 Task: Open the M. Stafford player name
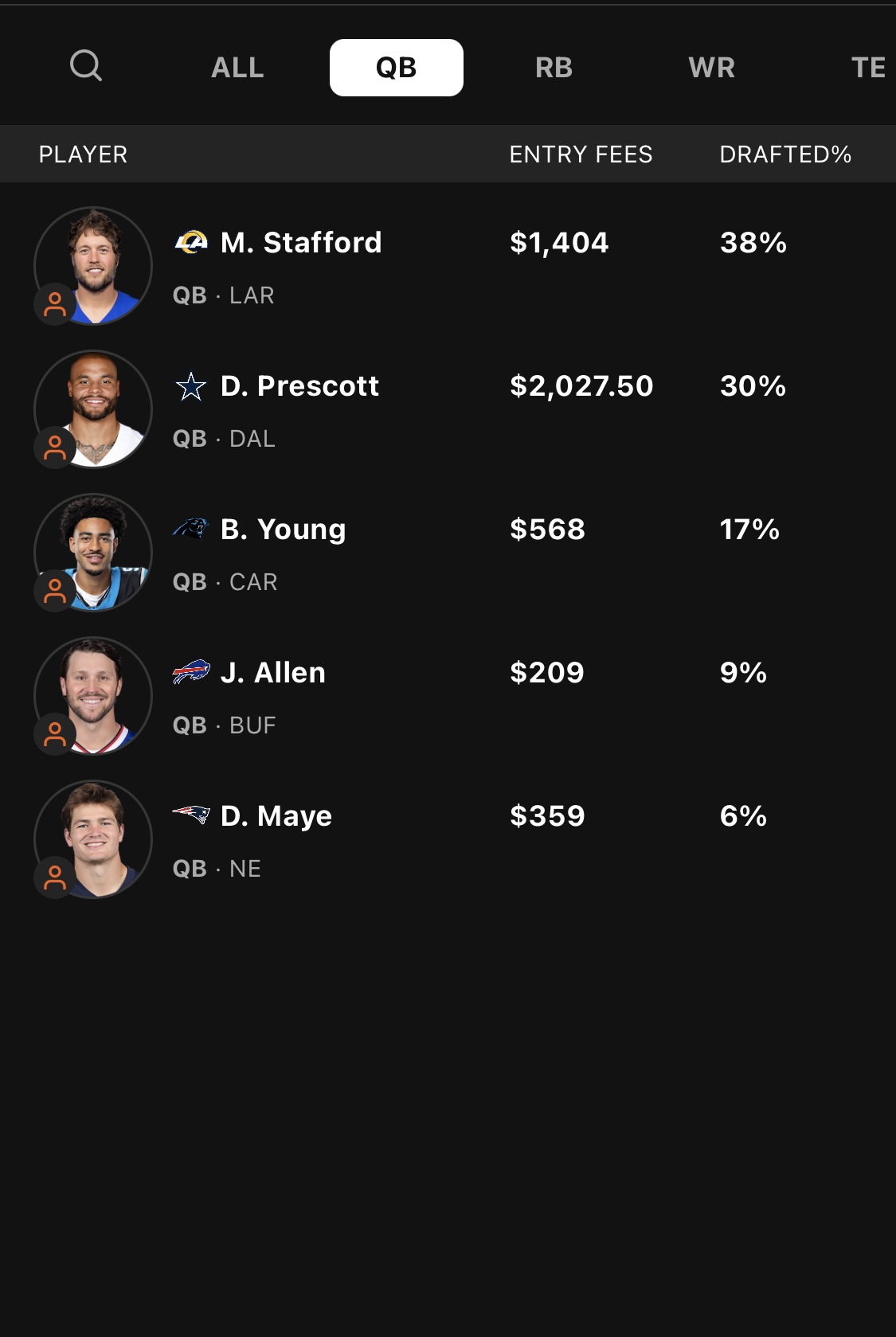[301, 243]
